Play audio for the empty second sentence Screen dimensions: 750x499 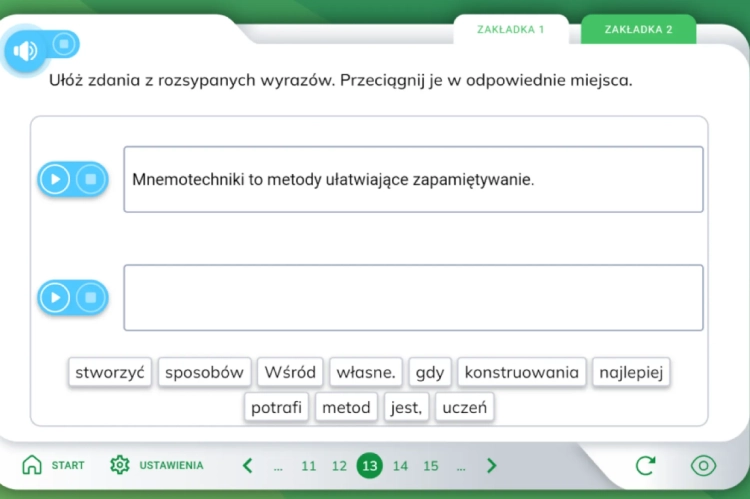(55, 298)
